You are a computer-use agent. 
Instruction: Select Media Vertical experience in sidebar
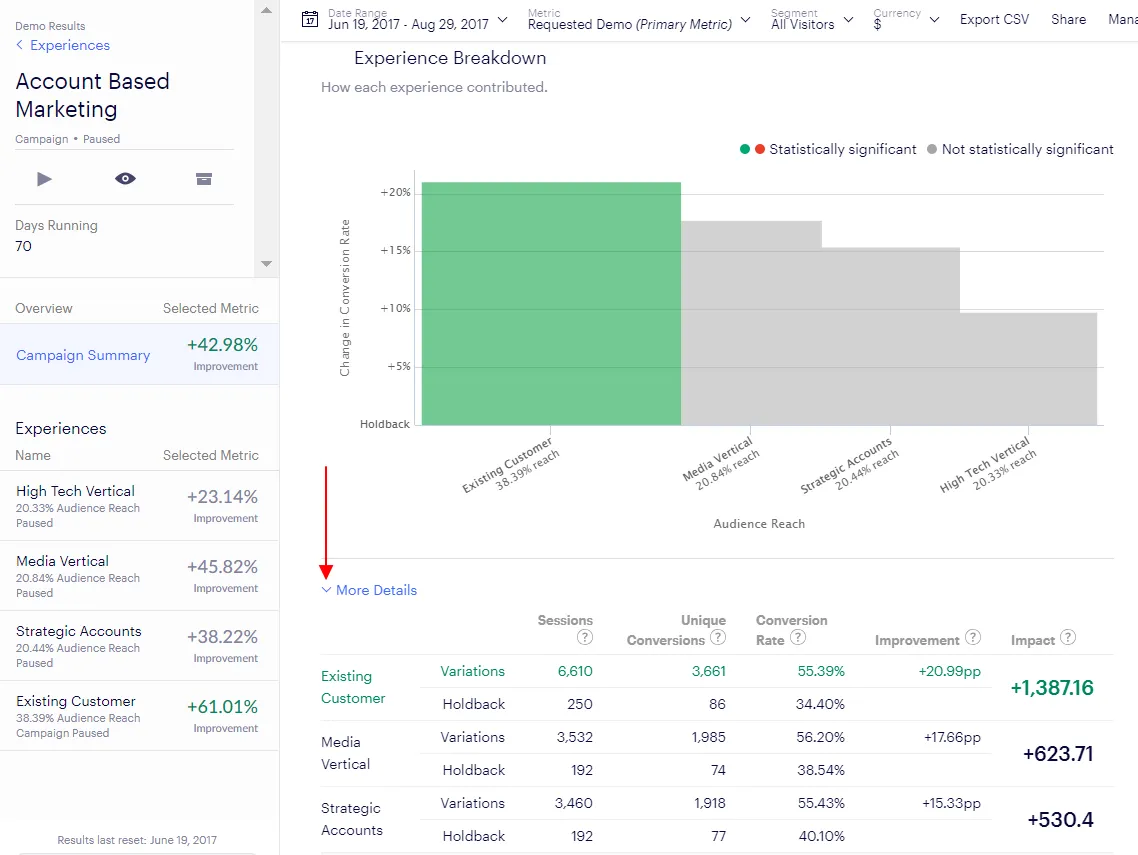pos(139,576)
